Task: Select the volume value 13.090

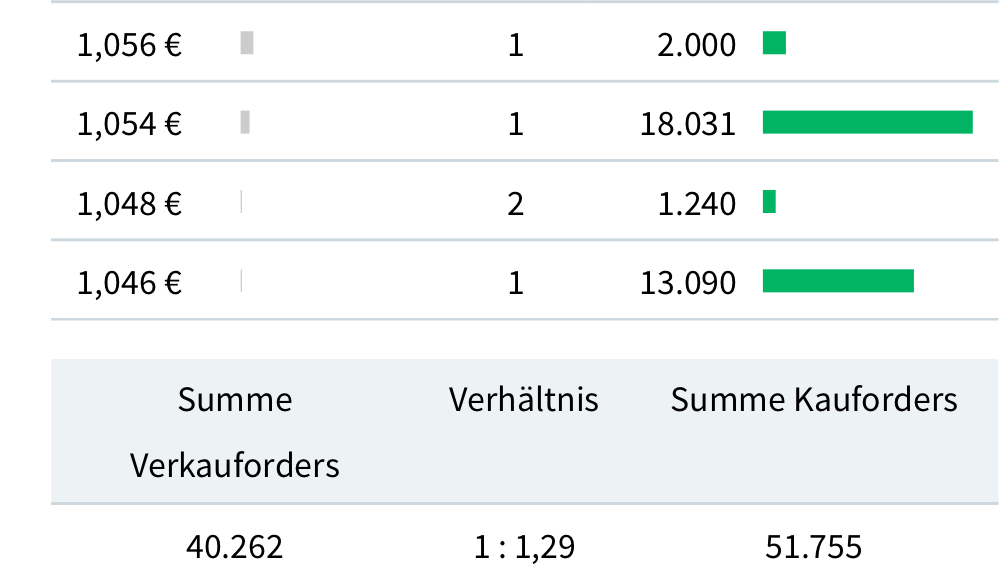Action: [x=688, y=283]
